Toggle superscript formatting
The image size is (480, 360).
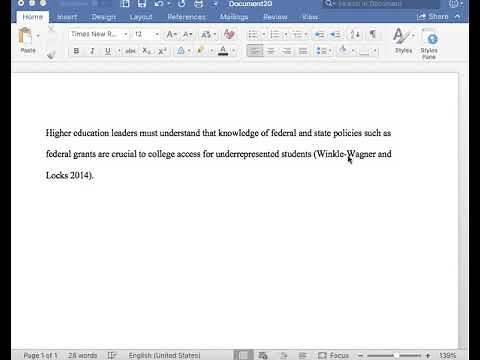162,51
